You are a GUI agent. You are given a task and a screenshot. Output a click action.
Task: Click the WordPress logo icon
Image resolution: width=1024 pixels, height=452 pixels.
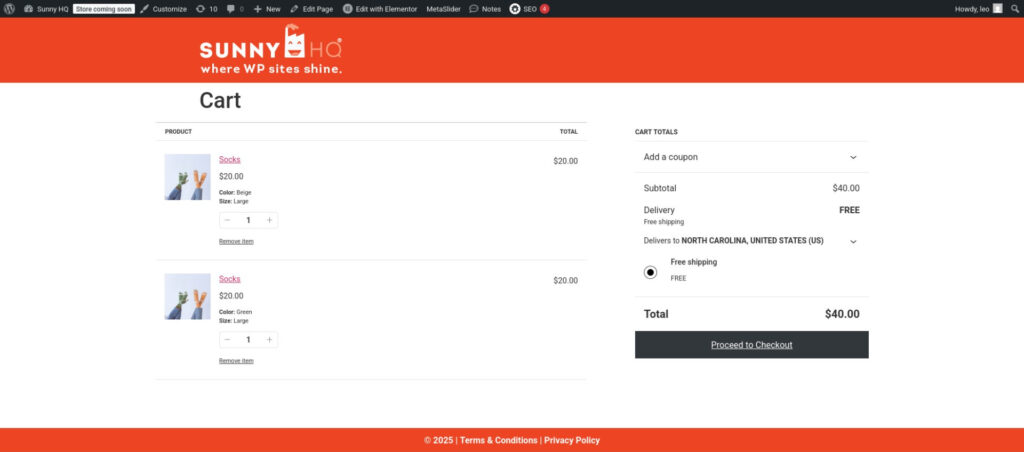[9, 9]
